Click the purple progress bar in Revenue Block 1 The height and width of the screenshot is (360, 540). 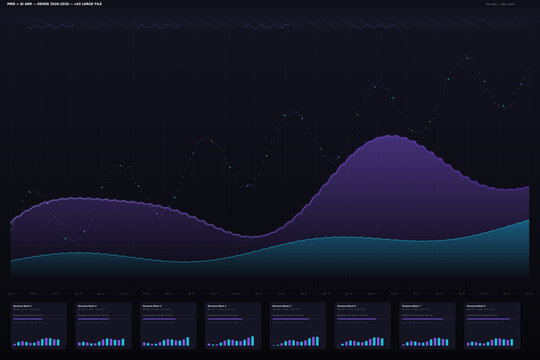point(28,319)
